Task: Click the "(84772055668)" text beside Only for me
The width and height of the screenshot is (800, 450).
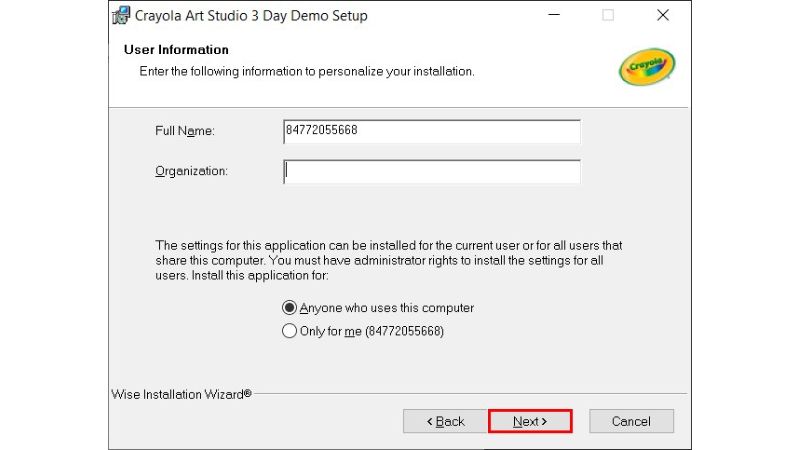Action: [404, 331]
